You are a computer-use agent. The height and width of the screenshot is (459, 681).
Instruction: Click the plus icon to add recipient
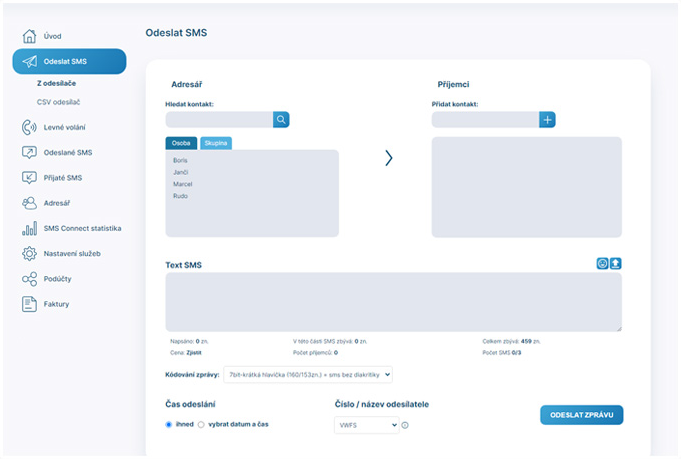(x=547, y=120)
